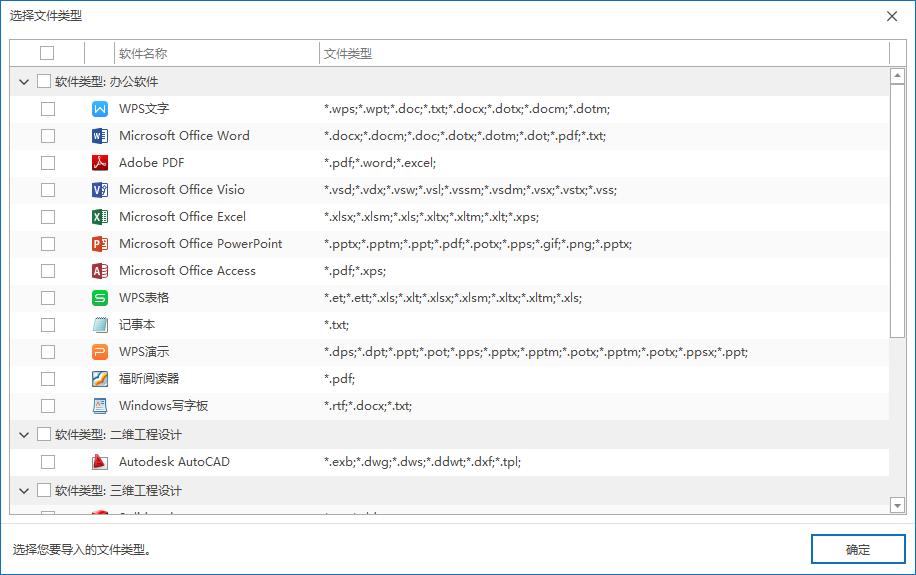Click the Microsoft Office Excel icon
916x575 pixels.
click(99, 217)
